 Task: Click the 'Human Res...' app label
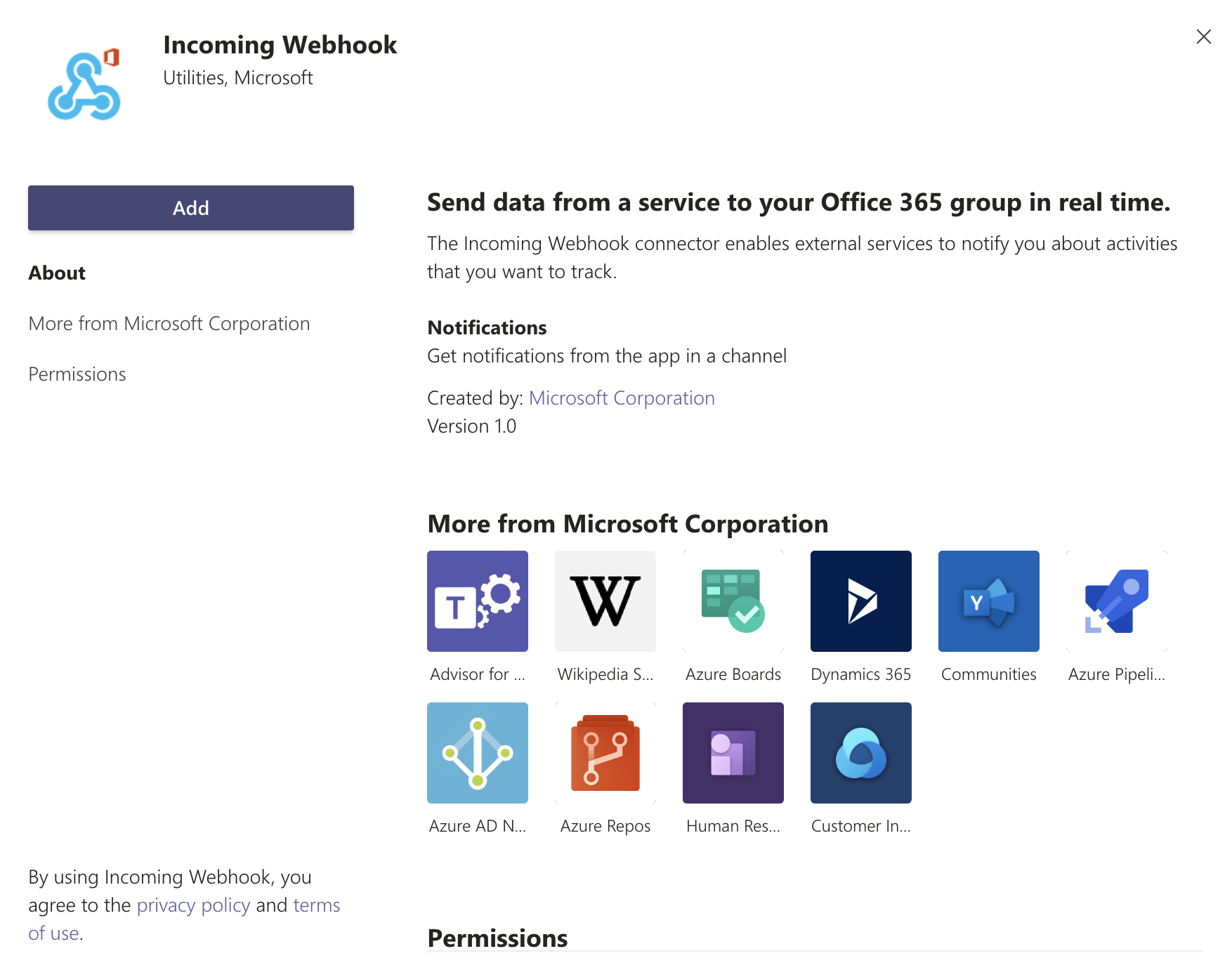[x=733, y=826]
